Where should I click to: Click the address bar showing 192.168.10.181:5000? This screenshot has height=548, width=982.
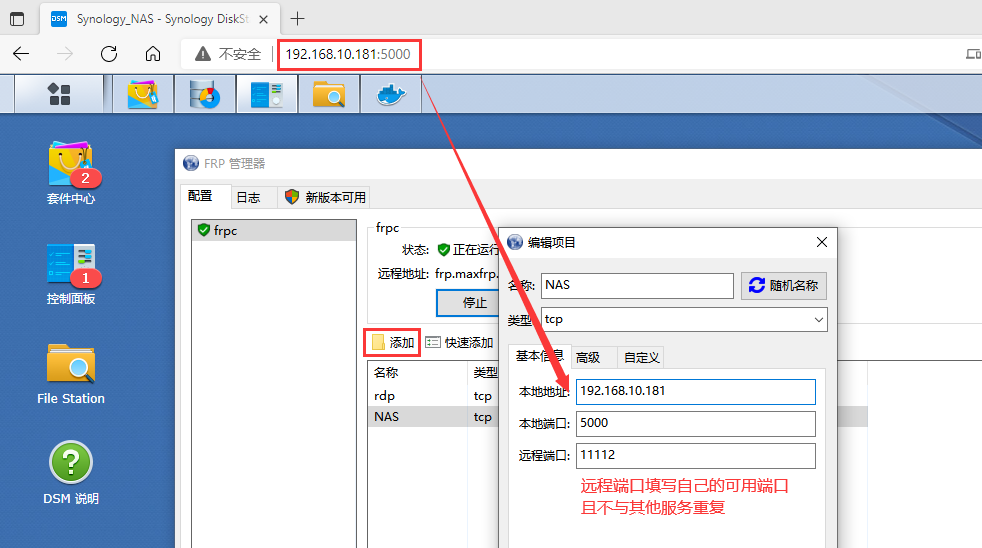[x=348, y=54]
